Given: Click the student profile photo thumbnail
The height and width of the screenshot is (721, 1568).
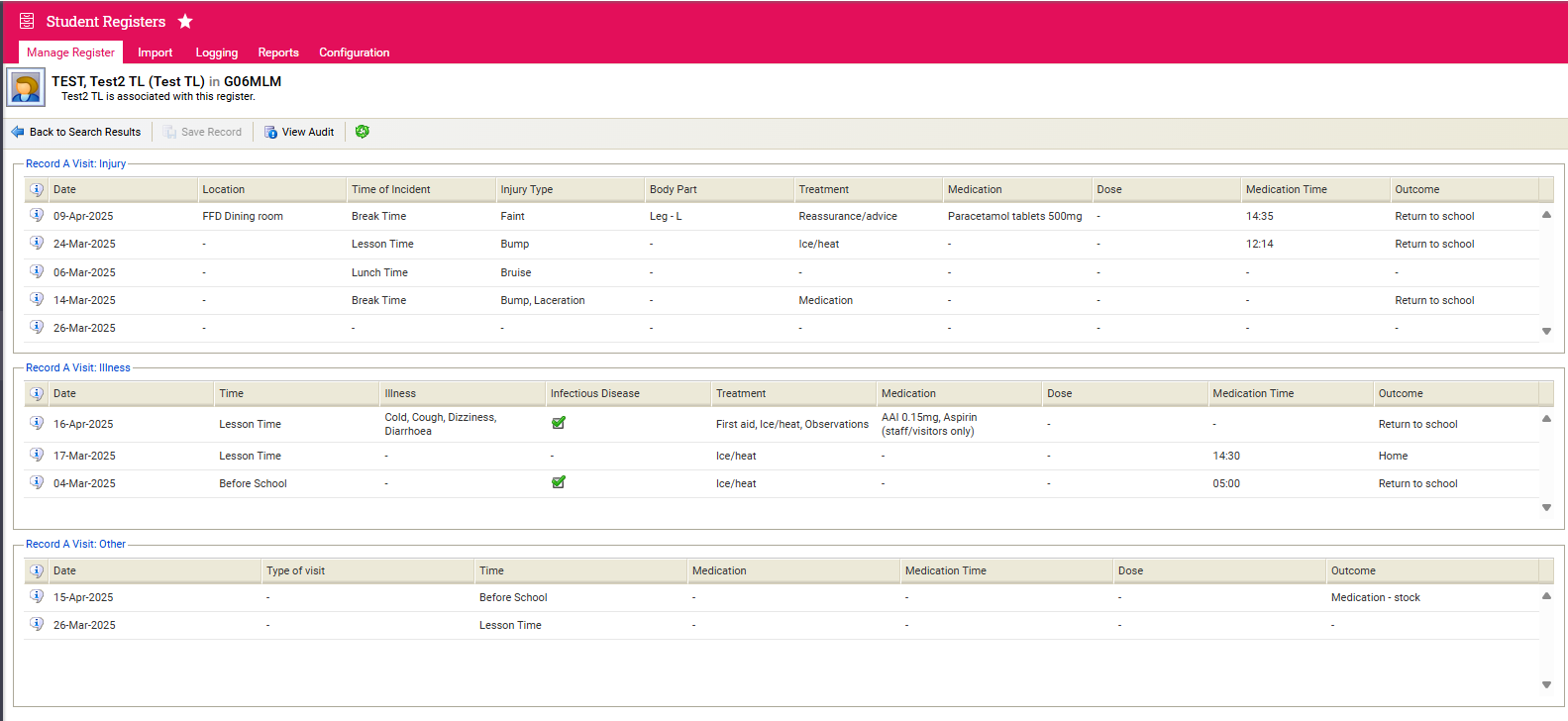Looking at the screenshot, I should tap(26, 88).
